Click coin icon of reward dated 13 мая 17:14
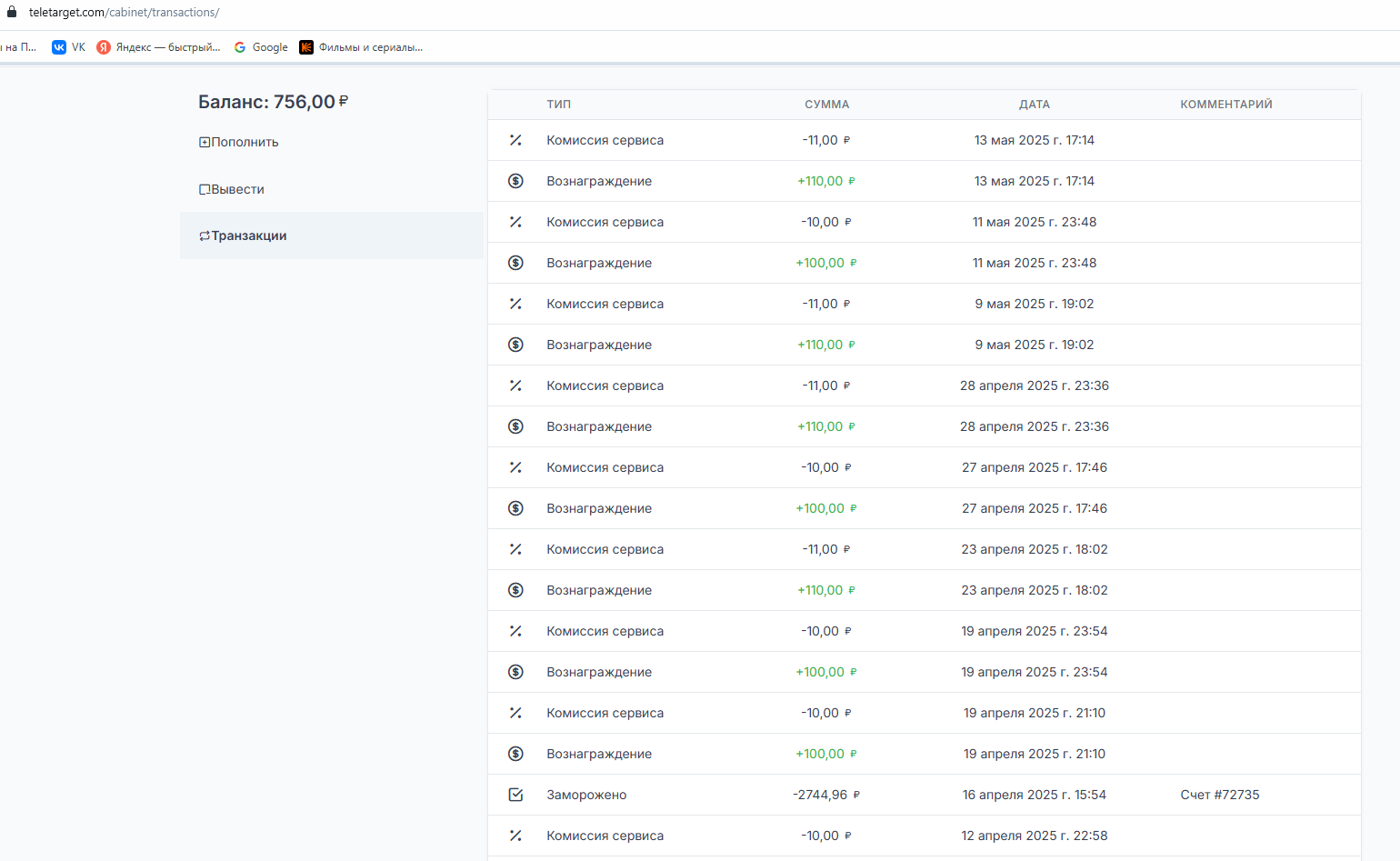The height and width of the screenshot is (861, 1400). coord(515,181)
